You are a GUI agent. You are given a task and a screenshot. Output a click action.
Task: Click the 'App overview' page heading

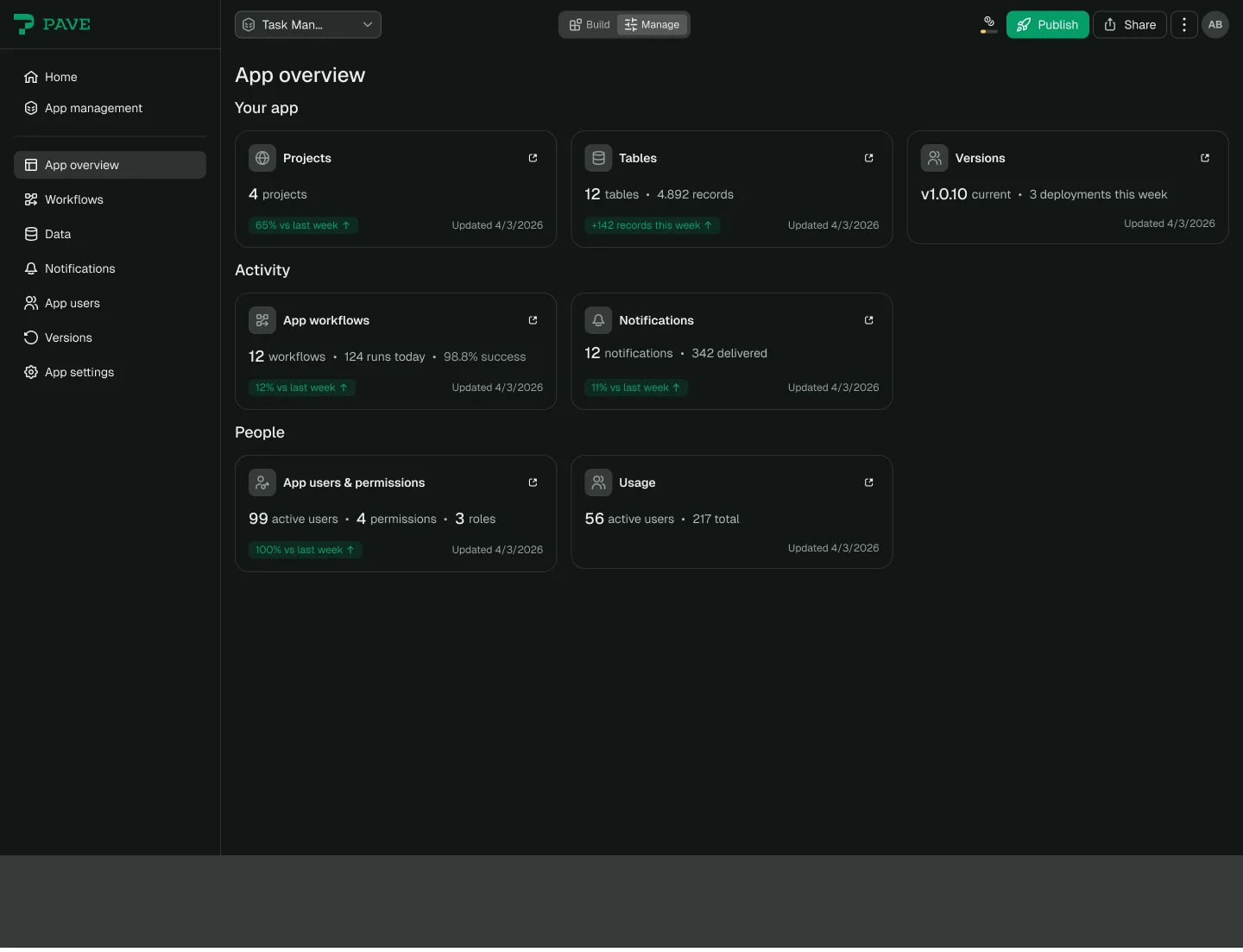(x=300, y=75)
